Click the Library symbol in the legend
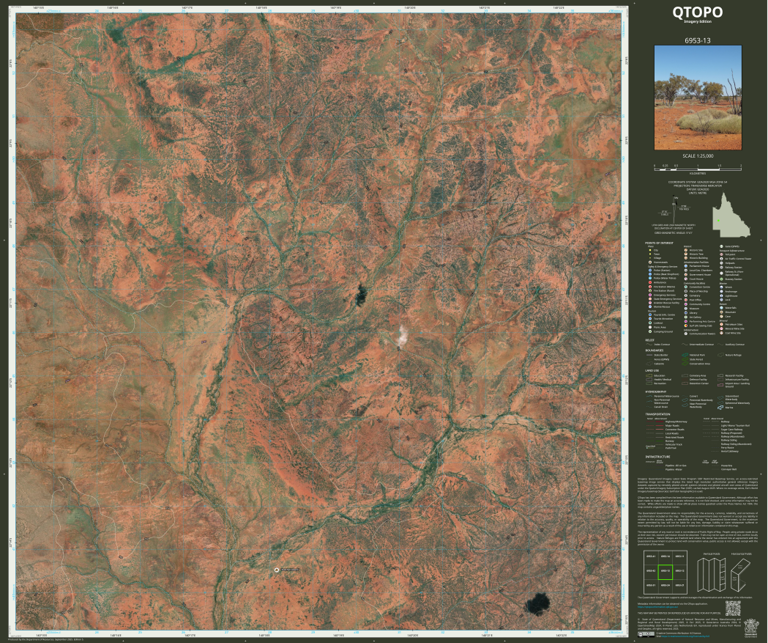The height and width of the screenshot is (643, 768). click(x=686, y=313)
